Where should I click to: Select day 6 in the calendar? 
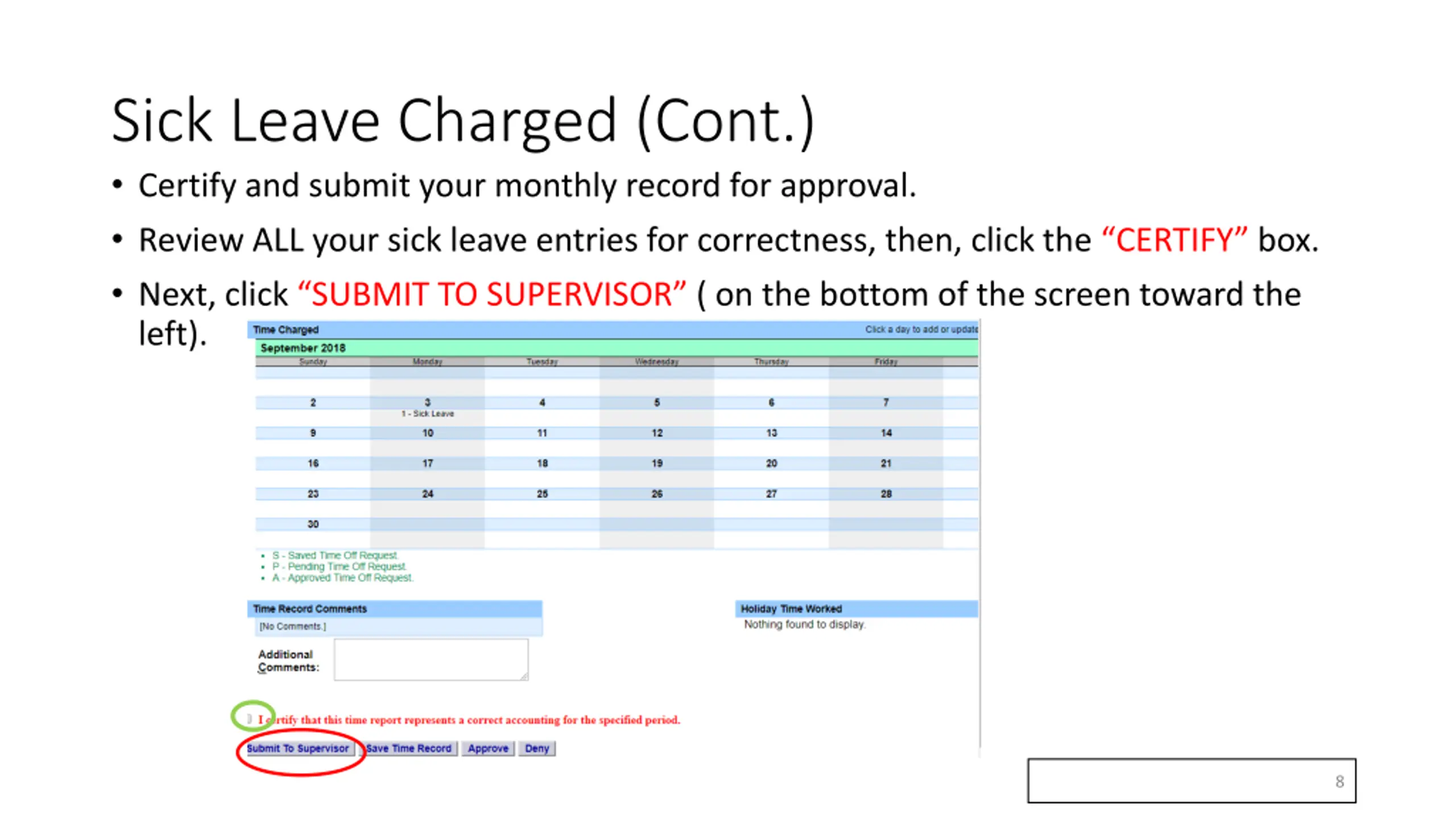771,403
